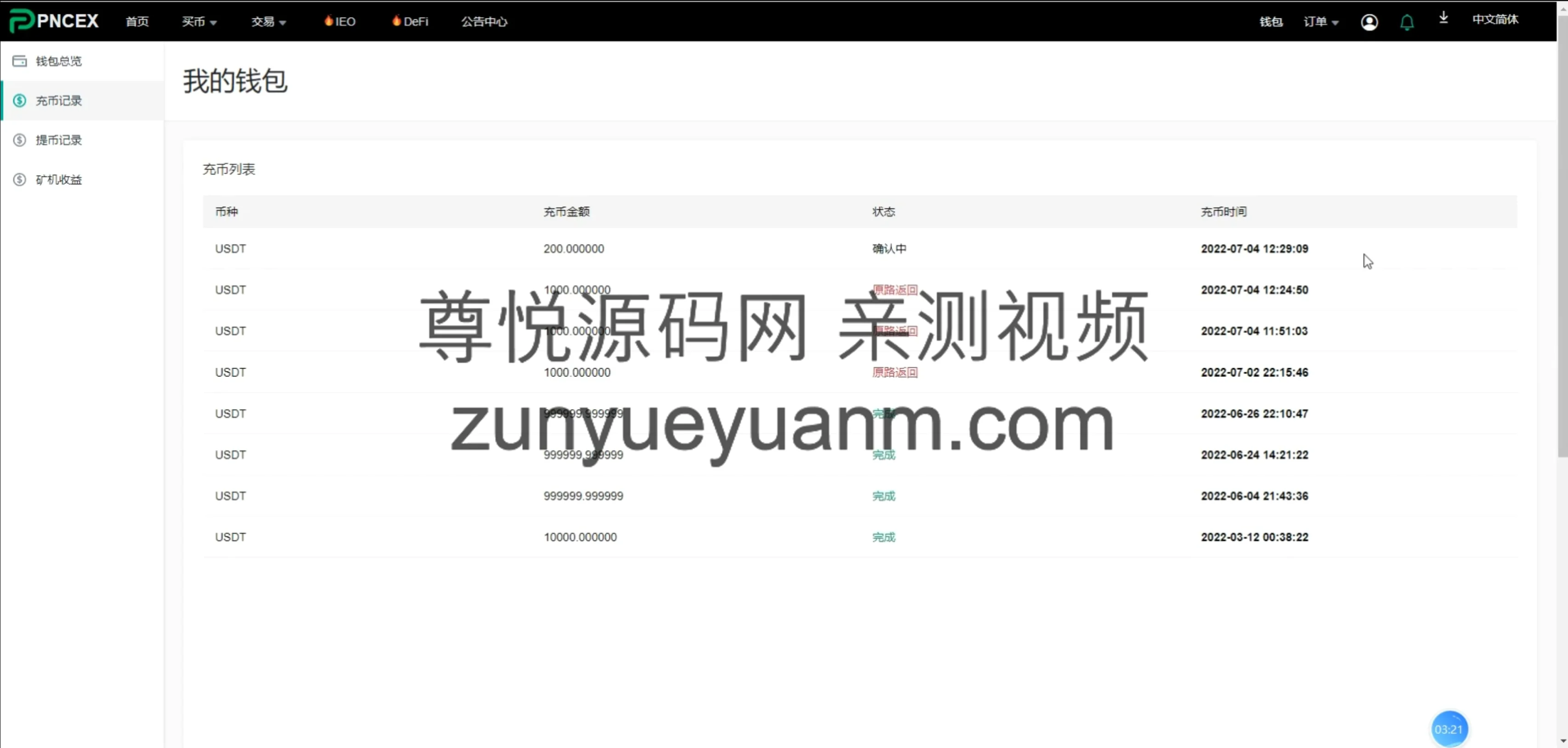Expand the 买币 dropdown menu

(199, 21)
